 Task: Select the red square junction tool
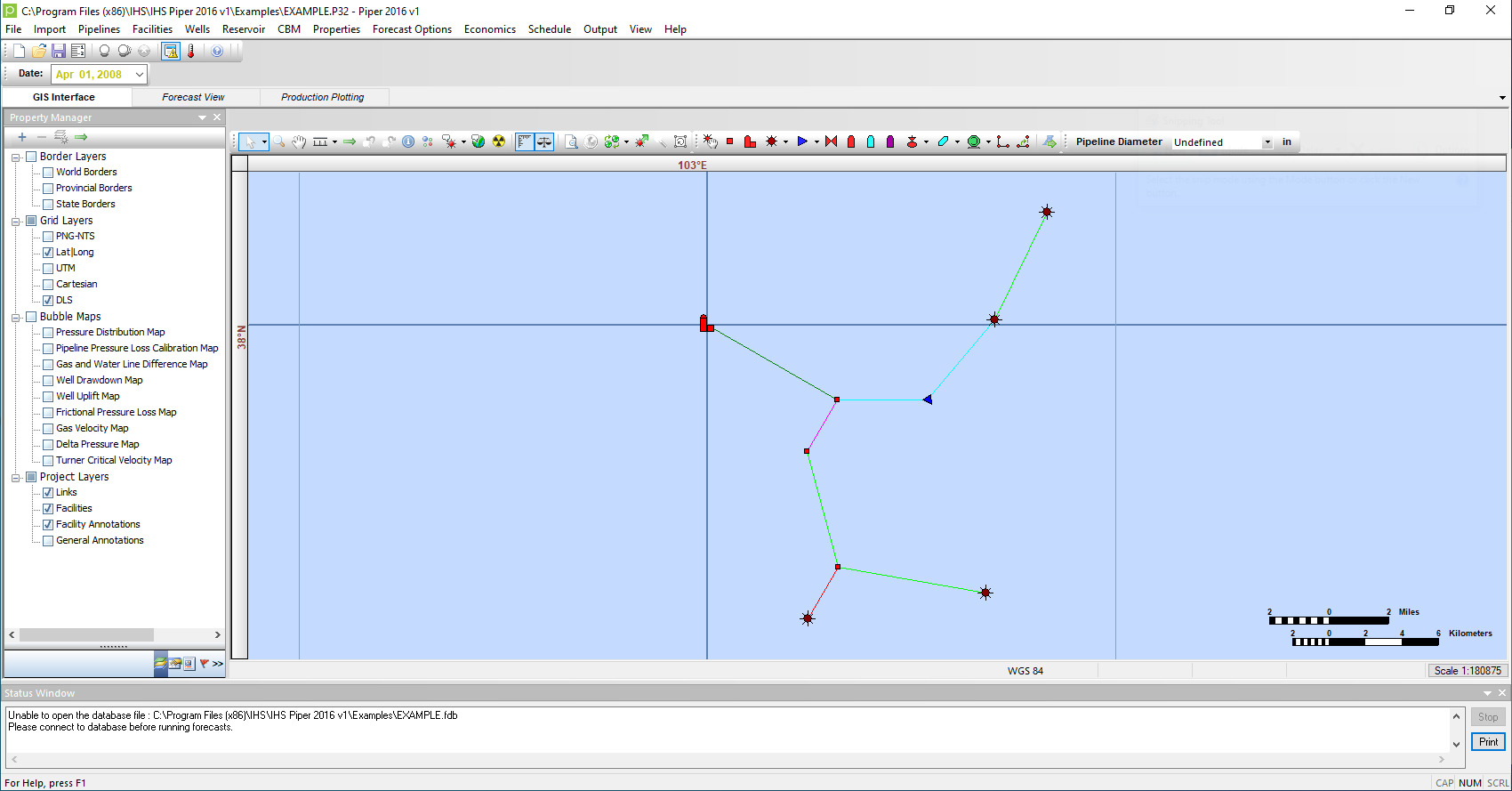(x=730, y=141)
